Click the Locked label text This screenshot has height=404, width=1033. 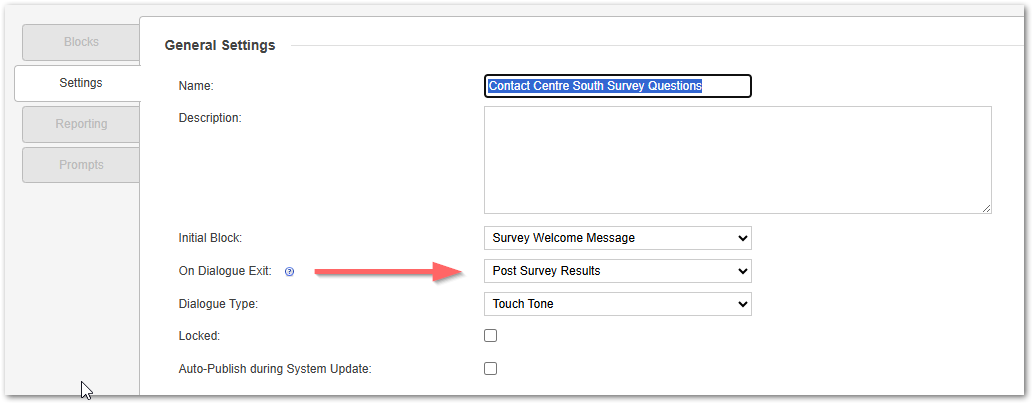pos(199,336)
